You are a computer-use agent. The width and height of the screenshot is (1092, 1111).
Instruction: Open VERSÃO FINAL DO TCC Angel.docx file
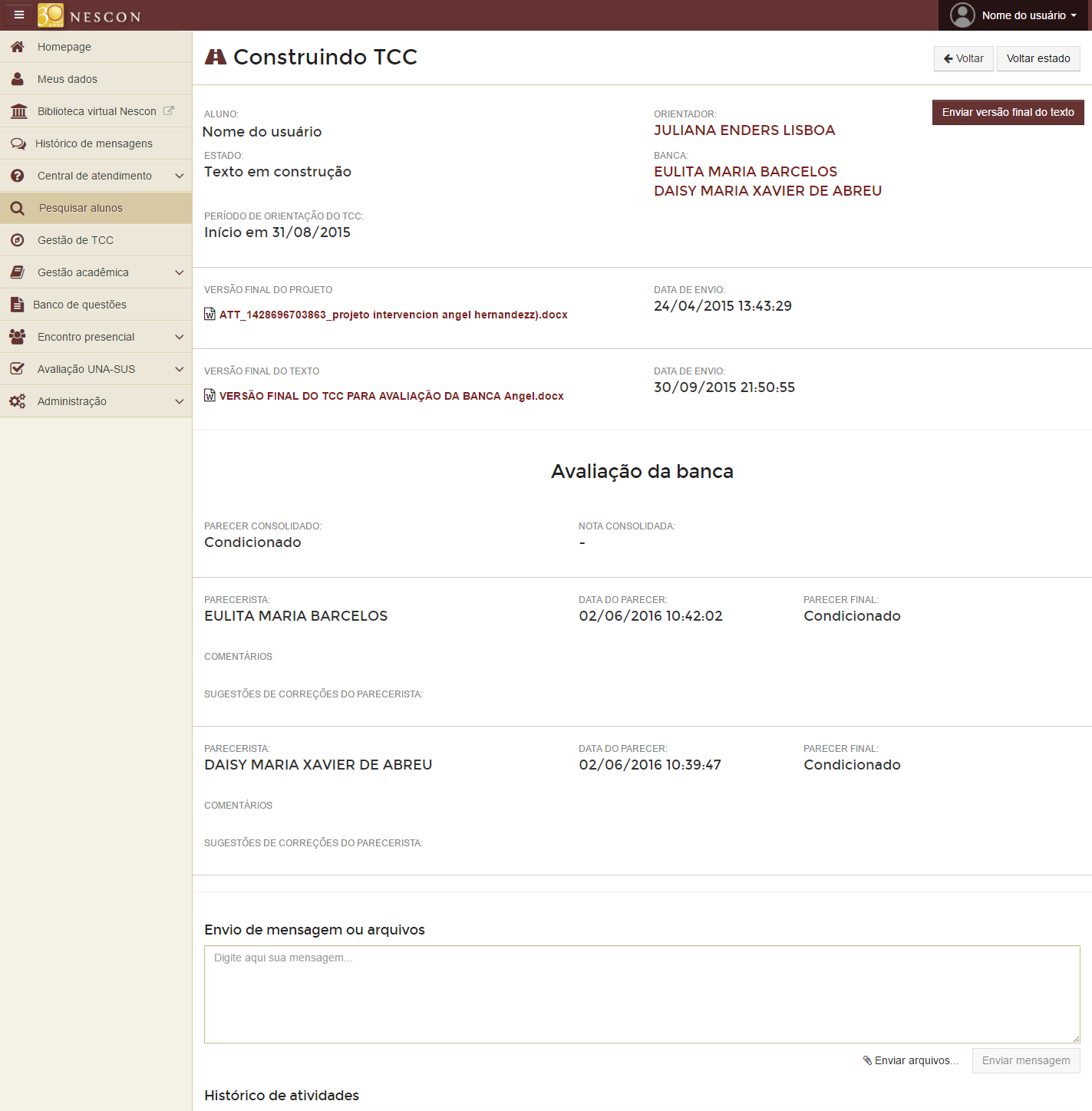point(391,396)
